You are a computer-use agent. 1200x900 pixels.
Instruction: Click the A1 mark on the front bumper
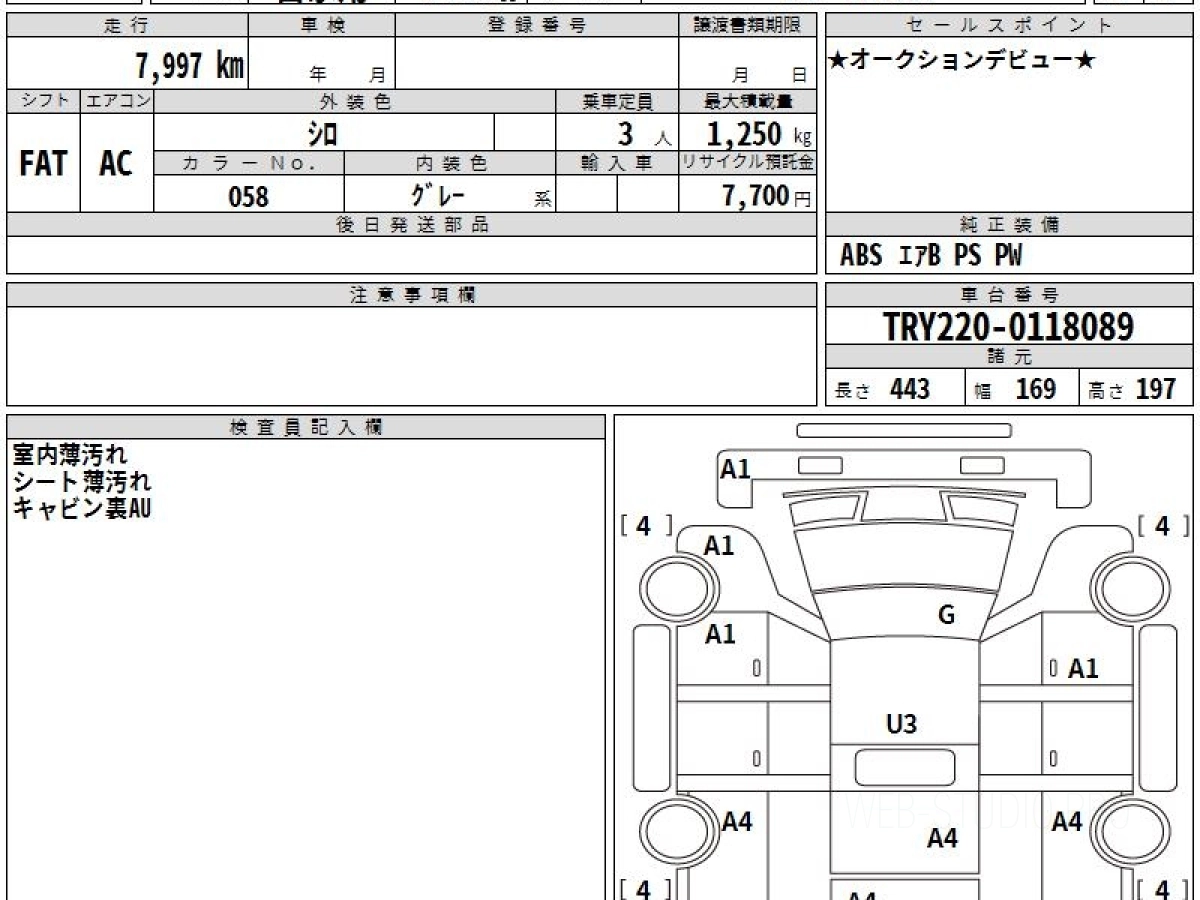[x=736, y=468]
